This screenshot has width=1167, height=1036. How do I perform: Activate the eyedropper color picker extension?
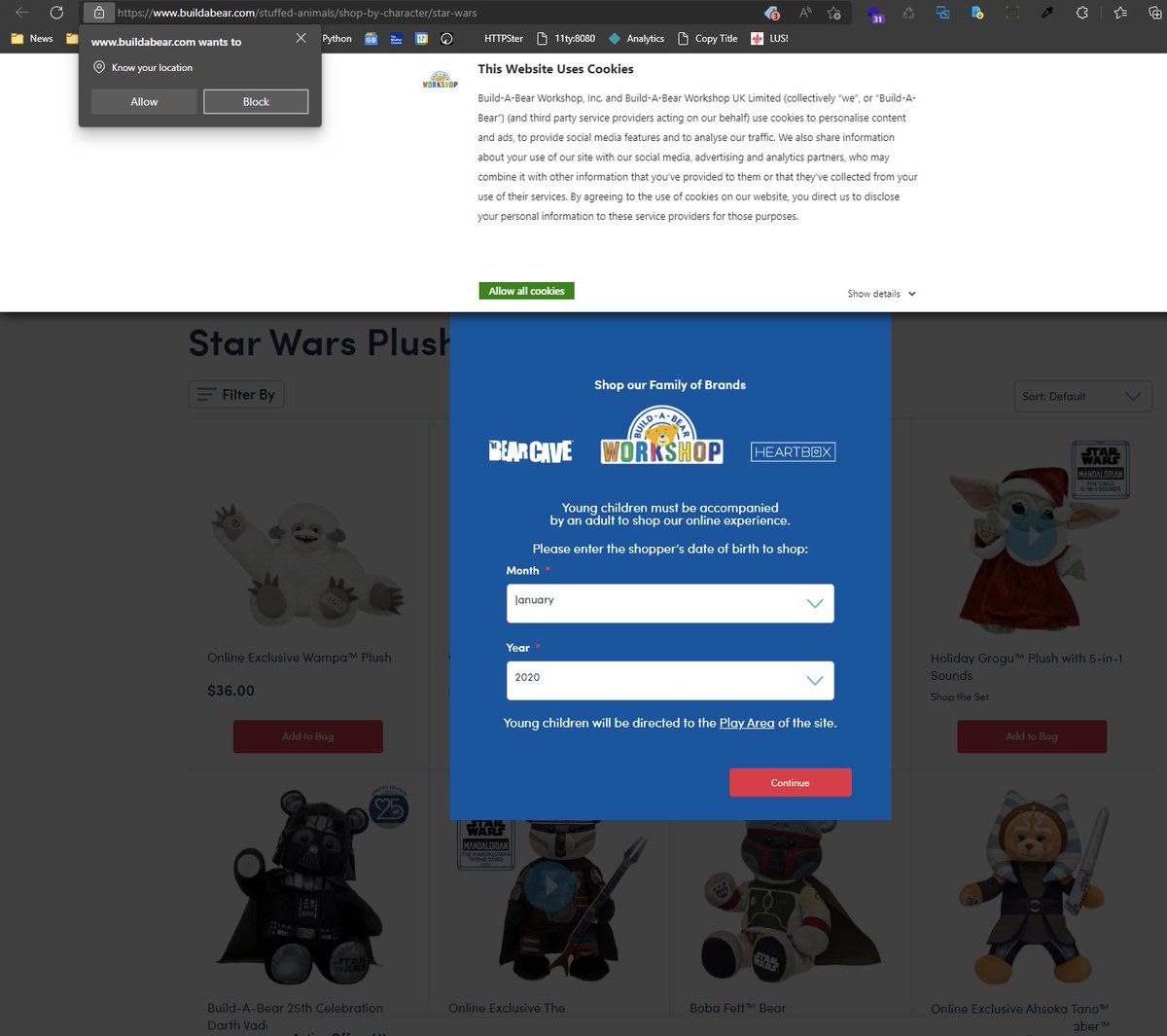point(1046,13)
